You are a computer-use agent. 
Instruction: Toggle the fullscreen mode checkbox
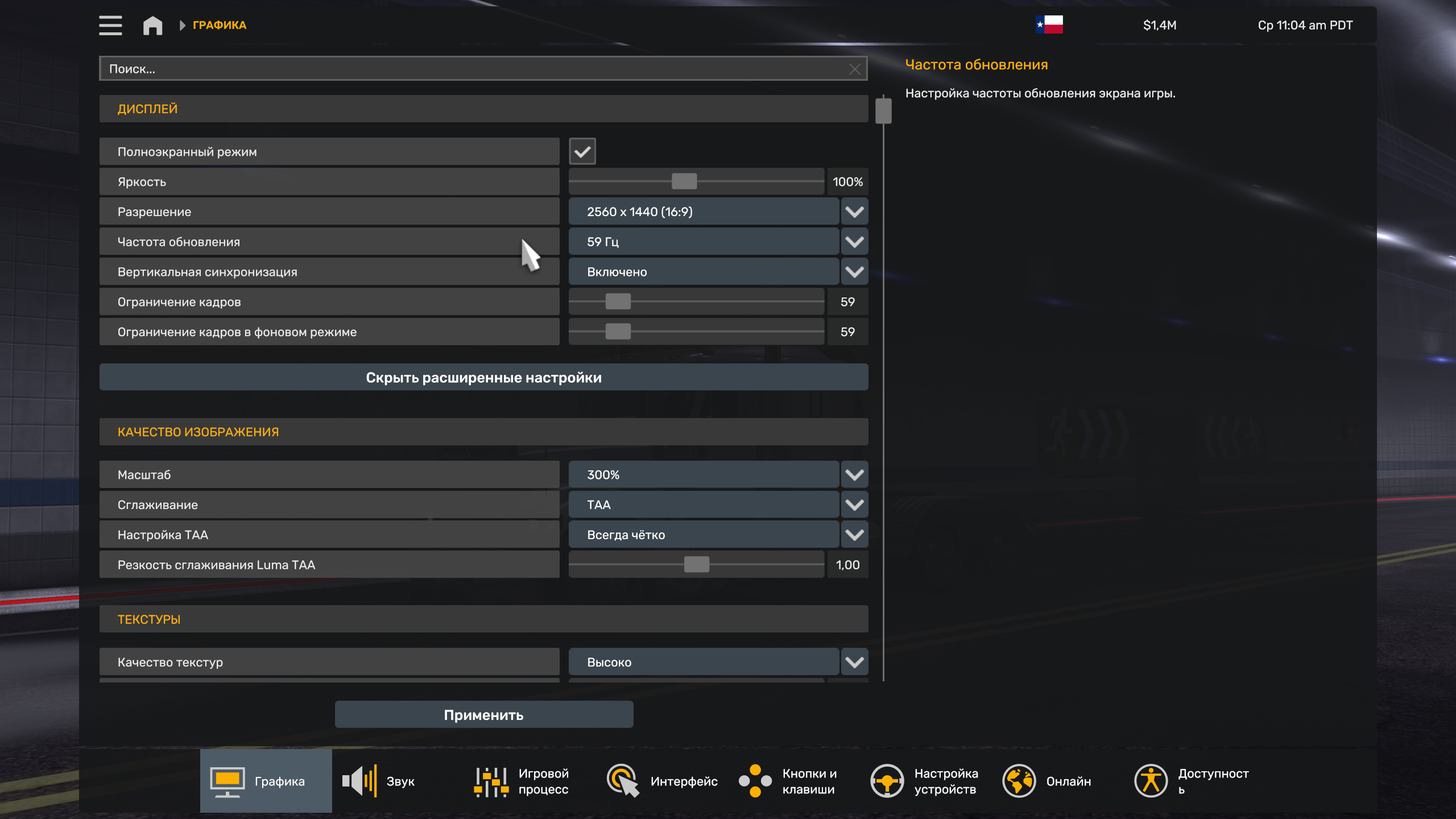[x=582, y=151]
